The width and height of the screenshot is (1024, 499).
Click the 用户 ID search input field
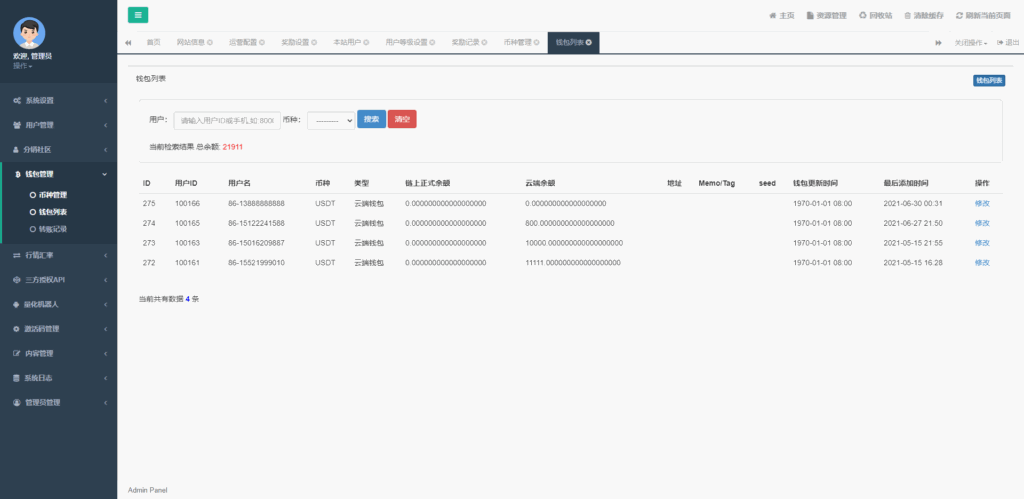pos(227,120)
